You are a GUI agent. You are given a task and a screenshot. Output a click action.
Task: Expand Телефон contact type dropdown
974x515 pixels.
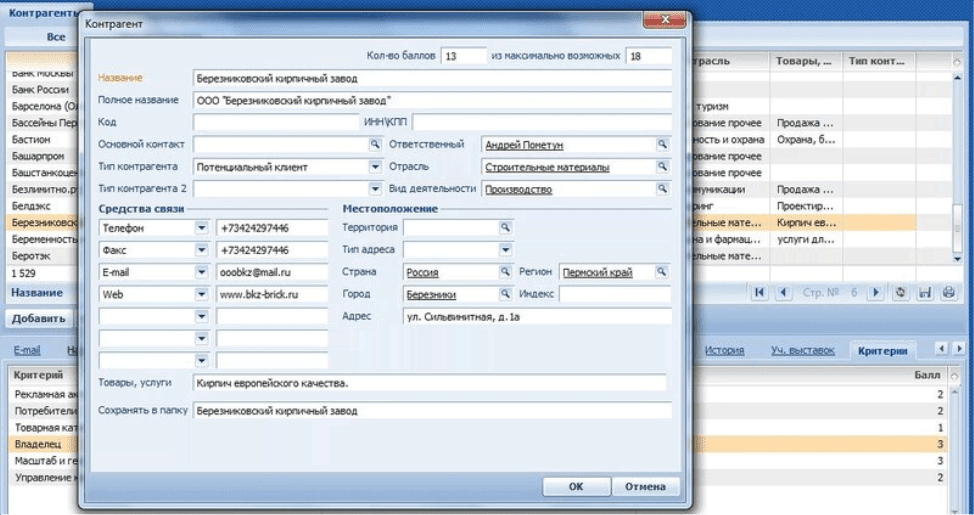tap(201, 228)
